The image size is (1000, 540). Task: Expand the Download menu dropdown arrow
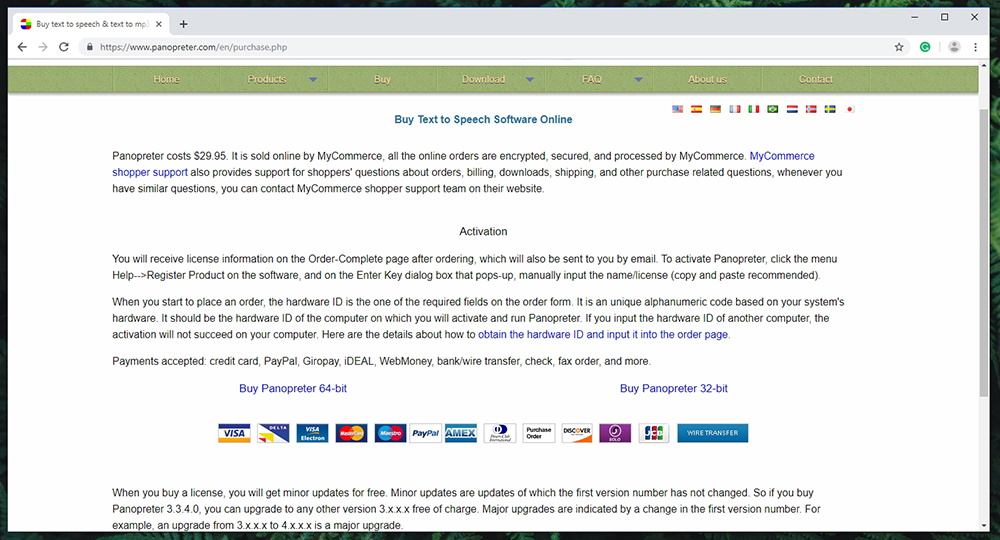[529, 80]
